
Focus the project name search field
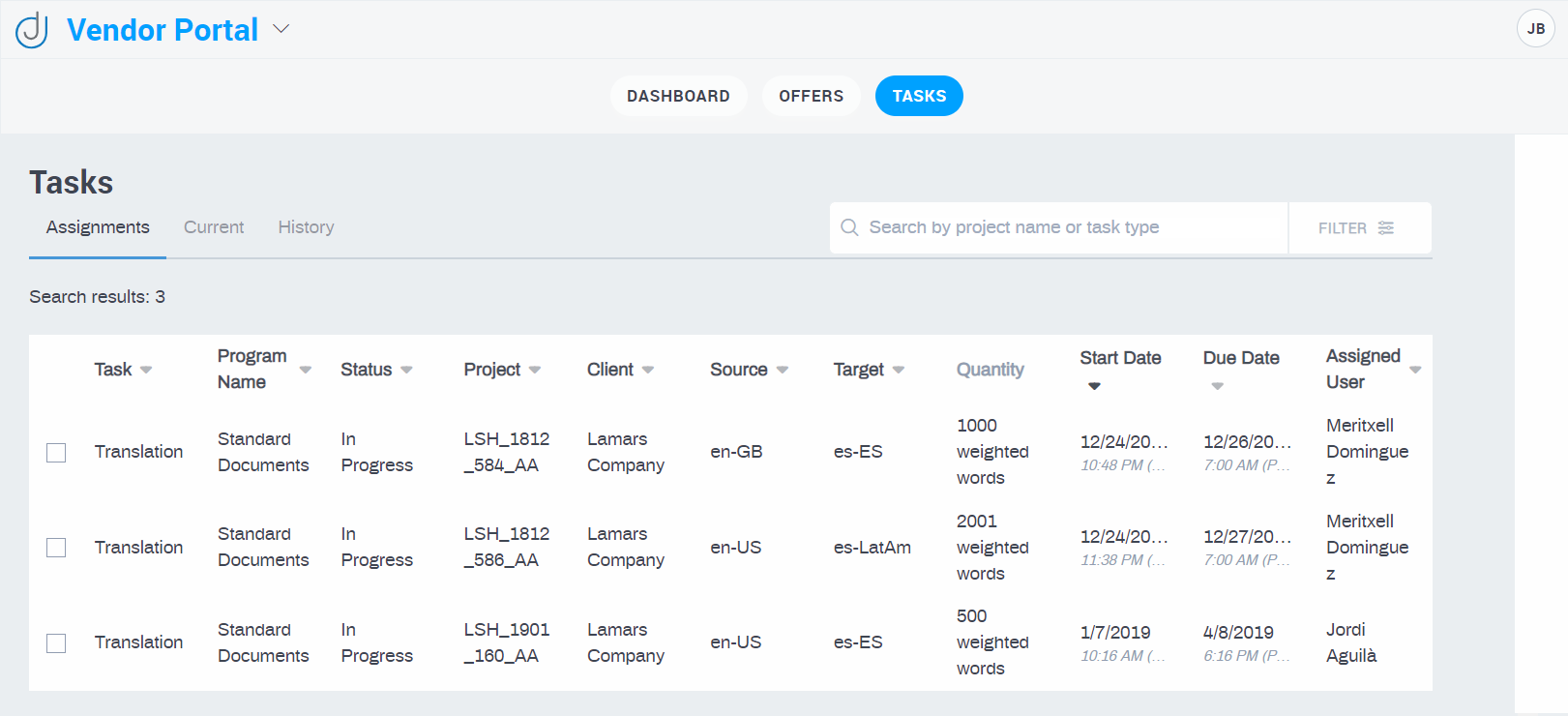tap(1059, 227)
